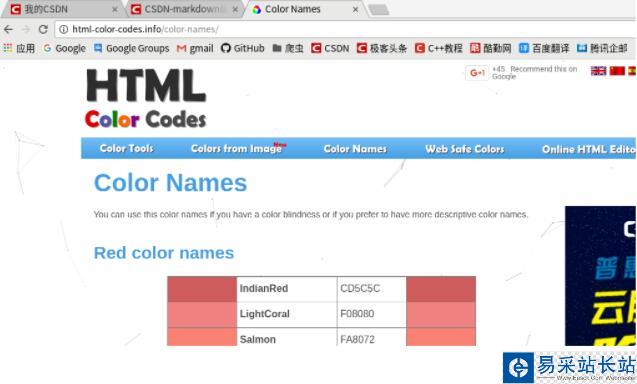Click the right LightCoral F08080 swatch
This screenshot has height=384, width=637.
click(x=441, y=315)
